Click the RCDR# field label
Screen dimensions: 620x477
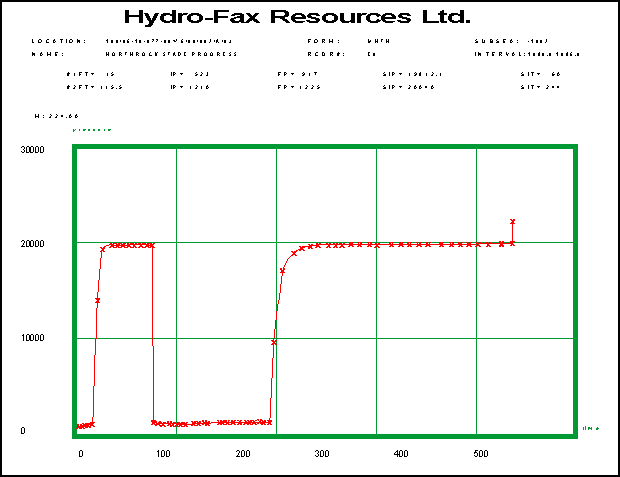coord(324,54)
